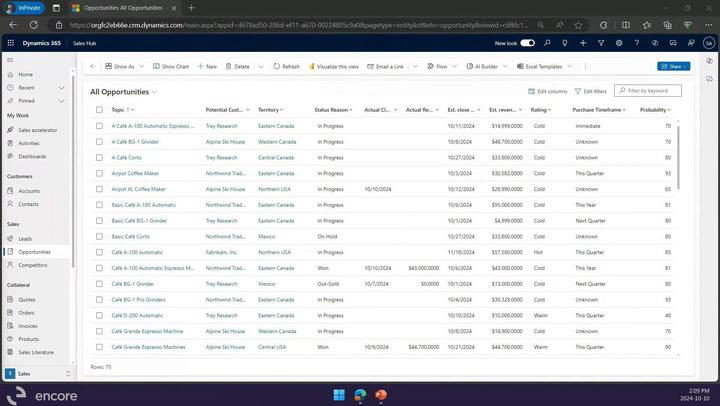Open Territory column header menu
Viewport: 720px width, 406px height.
[270, 110]
